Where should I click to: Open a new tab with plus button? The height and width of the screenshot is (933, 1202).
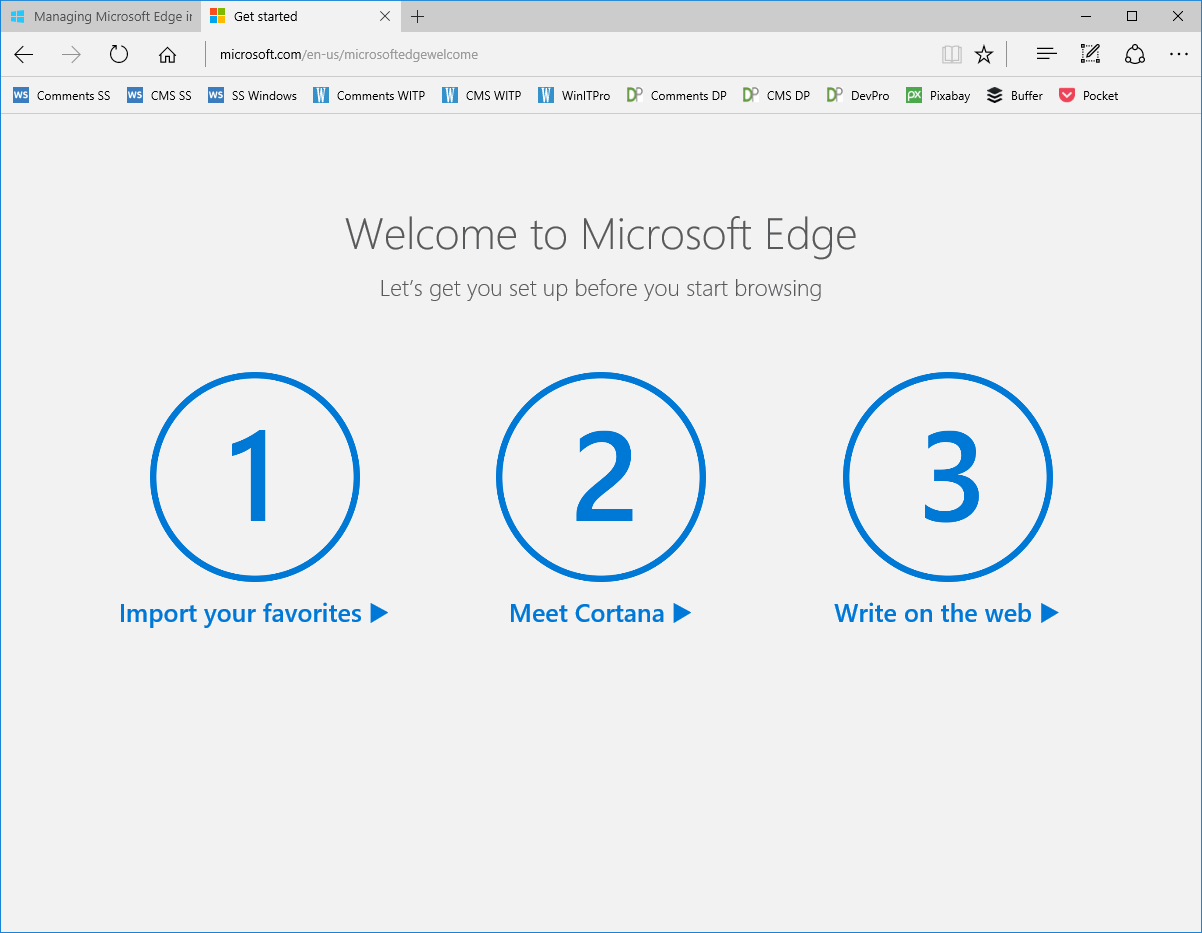[418, 16]
